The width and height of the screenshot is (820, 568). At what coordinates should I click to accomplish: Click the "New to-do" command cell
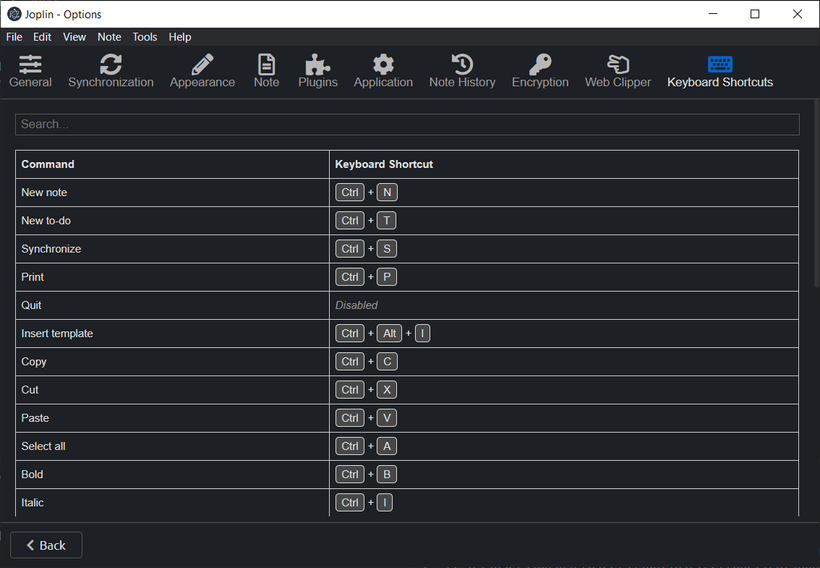pyautogui.click(x=173, y=221)
